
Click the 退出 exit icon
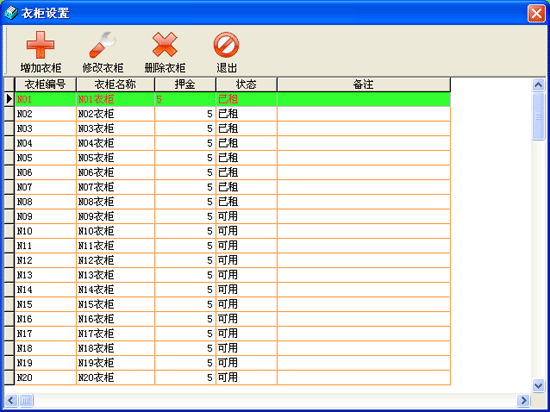pos(226,45)
